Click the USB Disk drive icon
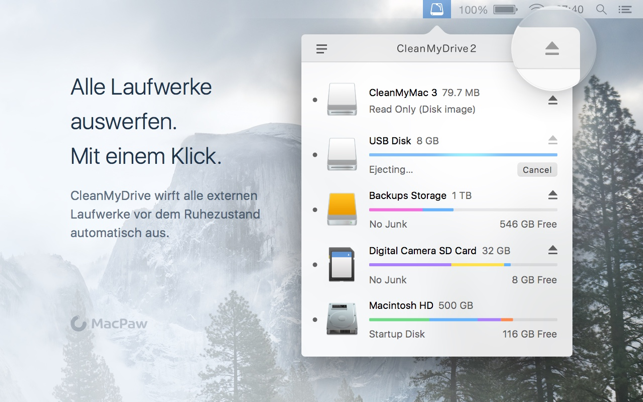This screenshot has width=643, height=402. 342,154
